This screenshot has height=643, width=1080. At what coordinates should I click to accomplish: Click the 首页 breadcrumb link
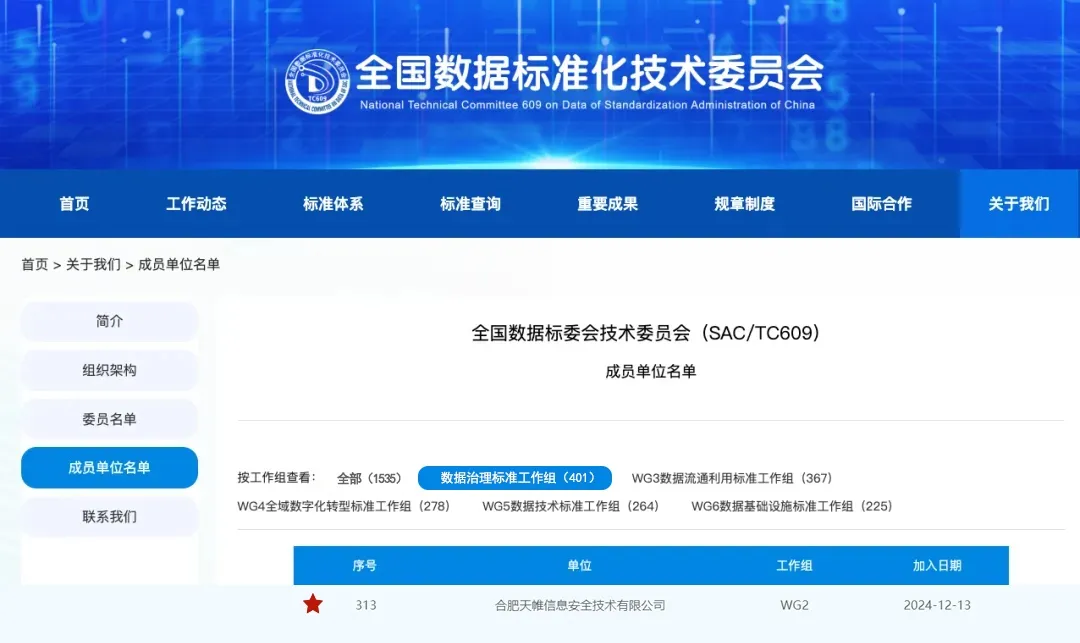click(35, 265)
